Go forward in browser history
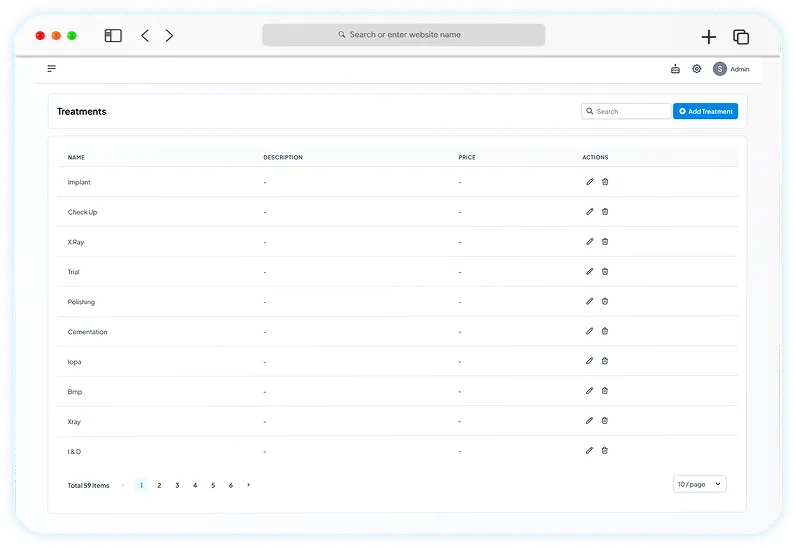This screenshot has width=796, height=548. point(170,36)
